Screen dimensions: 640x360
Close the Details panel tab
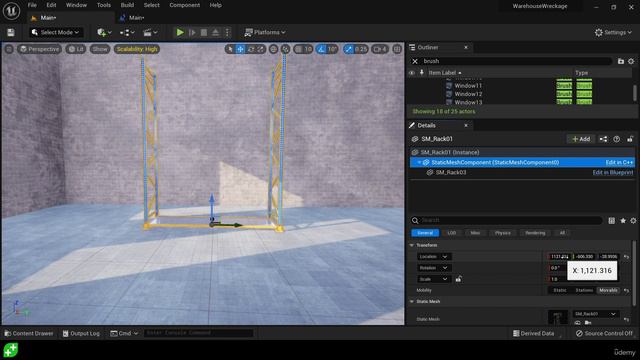[x=466, y=125]
